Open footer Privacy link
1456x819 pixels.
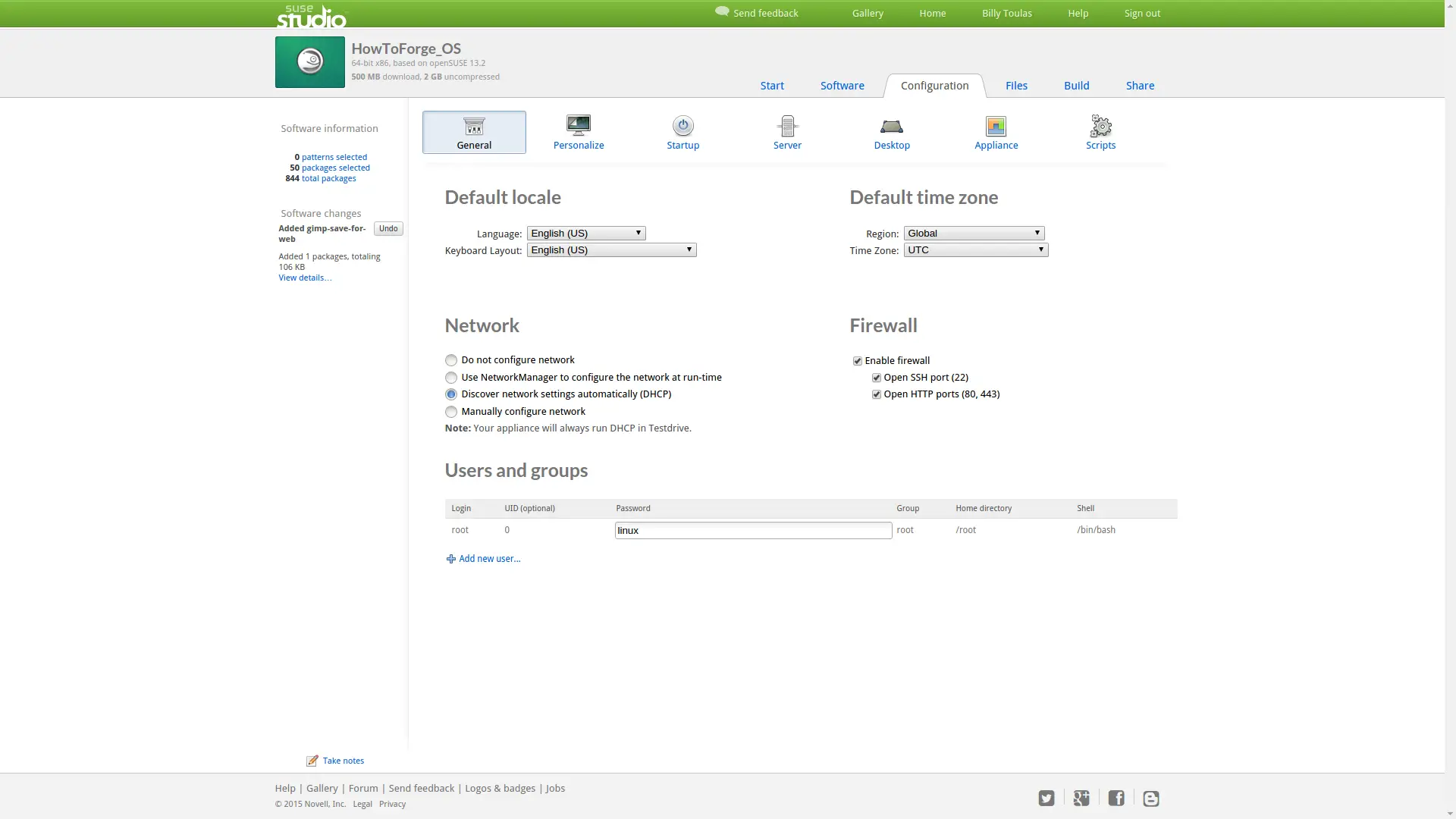[x=393, y=805]
